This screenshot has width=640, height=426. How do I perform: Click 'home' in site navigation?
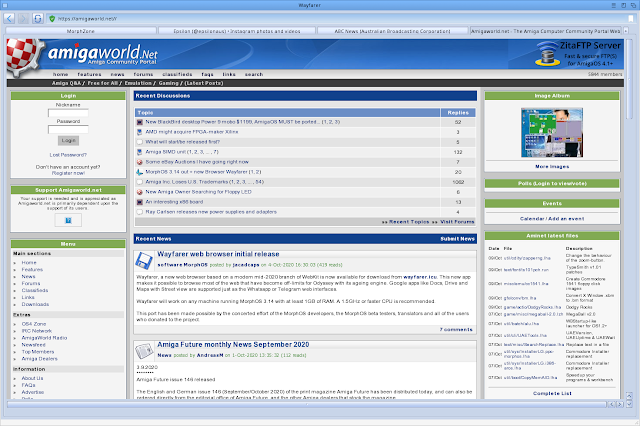60,74
